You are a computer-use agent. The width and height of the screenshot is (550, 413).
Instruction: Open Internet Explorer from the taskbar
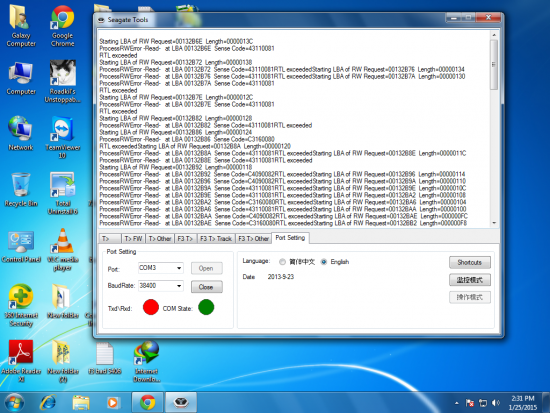48,402
